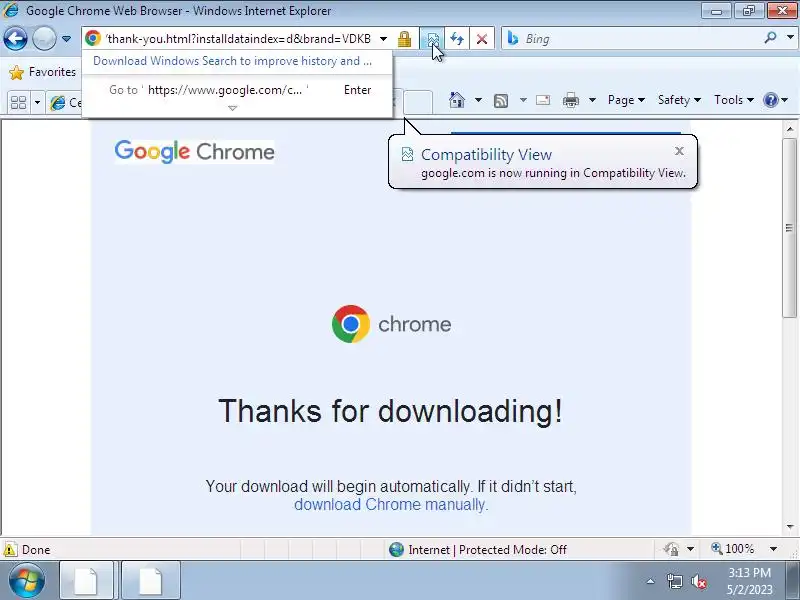Screen dimensions: 800x600
Task: Click the Compatibility View balloon title
Action: click(486, 155)
